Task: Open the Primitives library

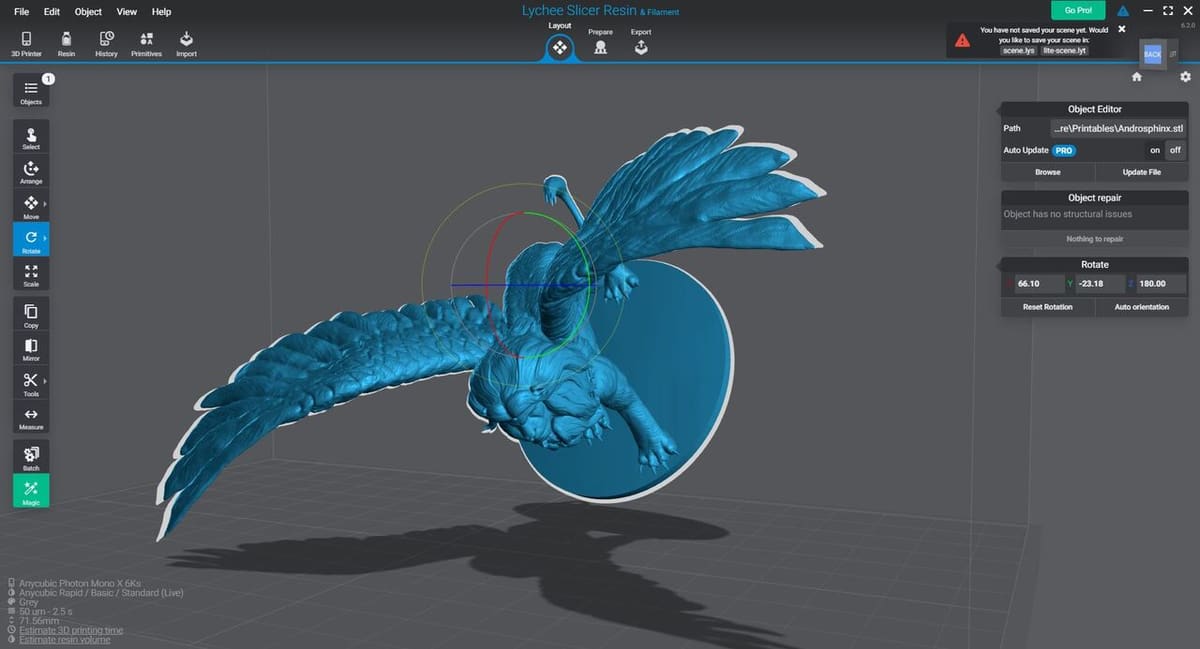Action: [x=146, y=44]
